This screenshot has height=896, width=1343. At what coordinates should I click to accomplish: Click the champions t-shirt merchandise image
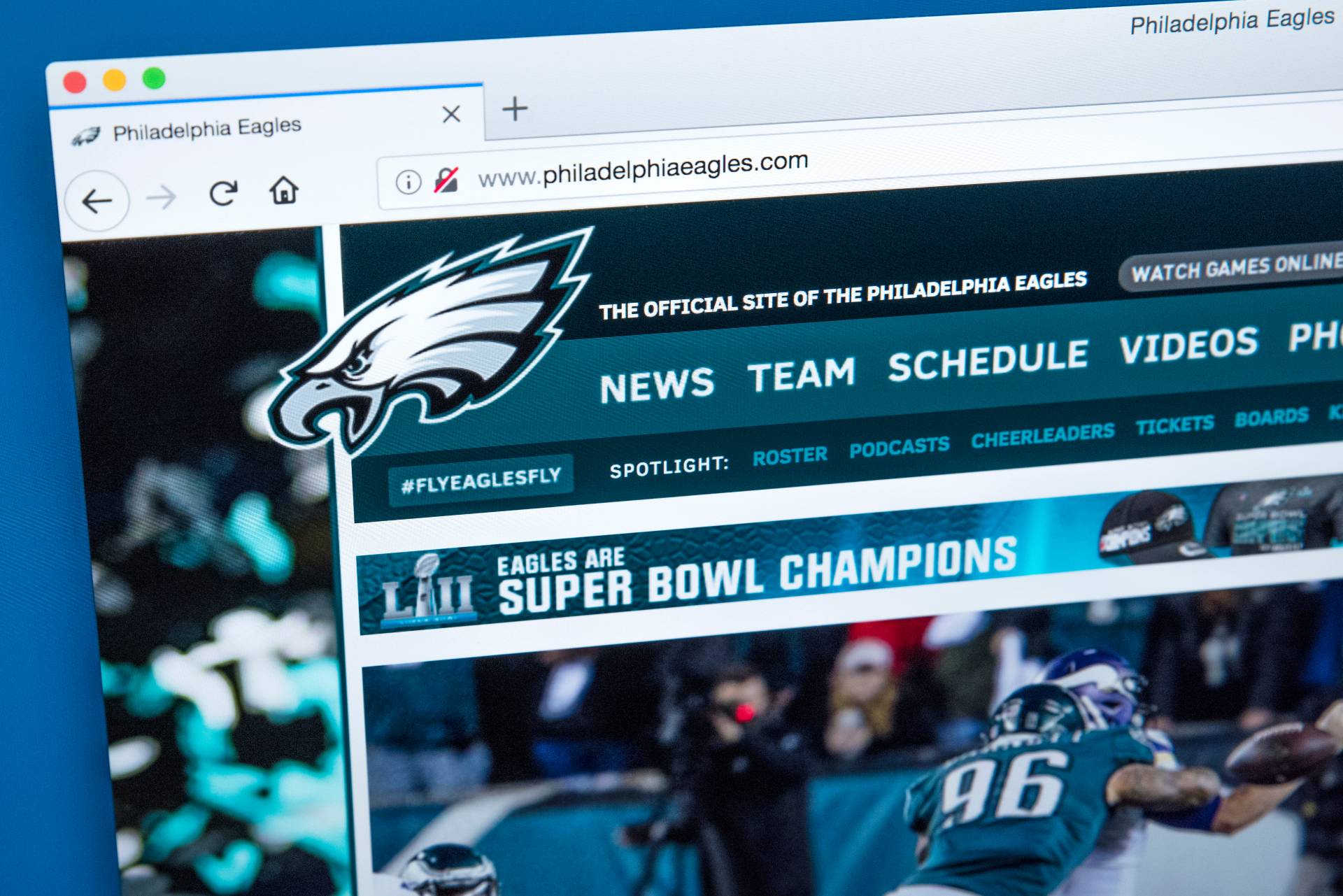[1277, 516]
